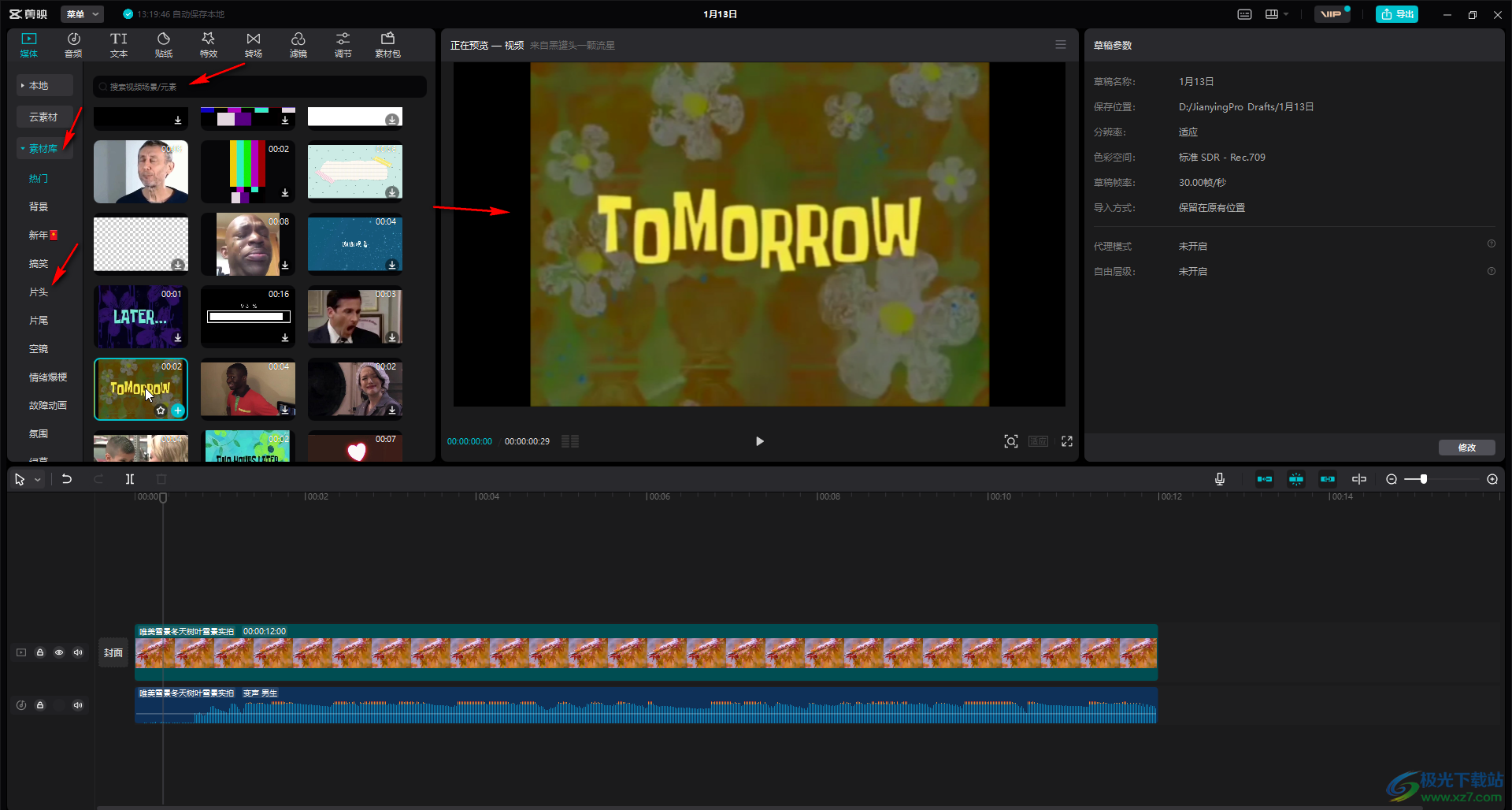The image size is (1512, 810).
Task: Lock the audio track
Action: 40,705
